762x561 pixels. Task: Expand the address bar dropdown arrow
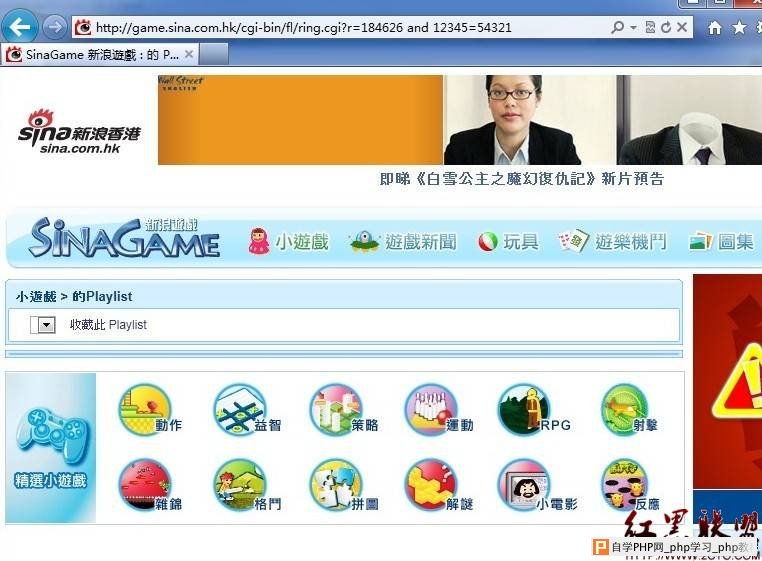[633, 28]
